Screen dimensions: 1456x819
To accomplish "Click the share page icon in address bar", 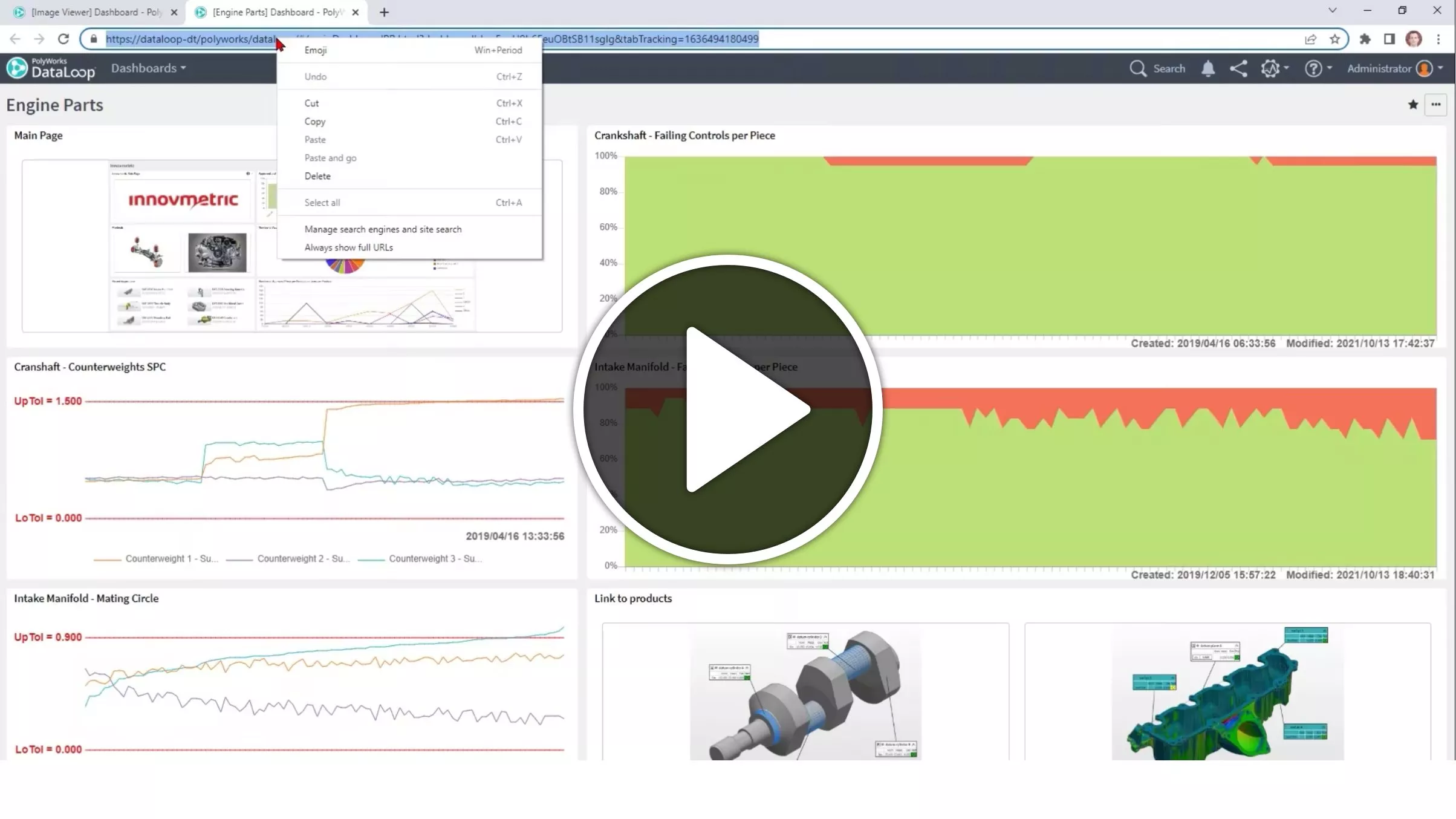I will 1310,39.
